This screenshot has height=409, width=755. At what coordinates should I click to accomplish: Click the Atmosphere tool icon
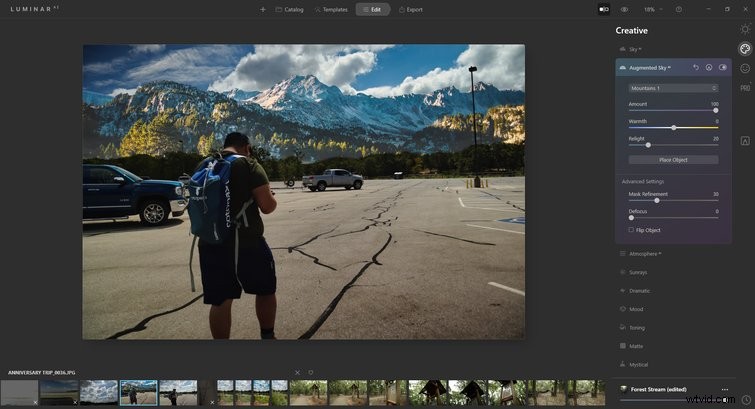(x=623, y=254)
